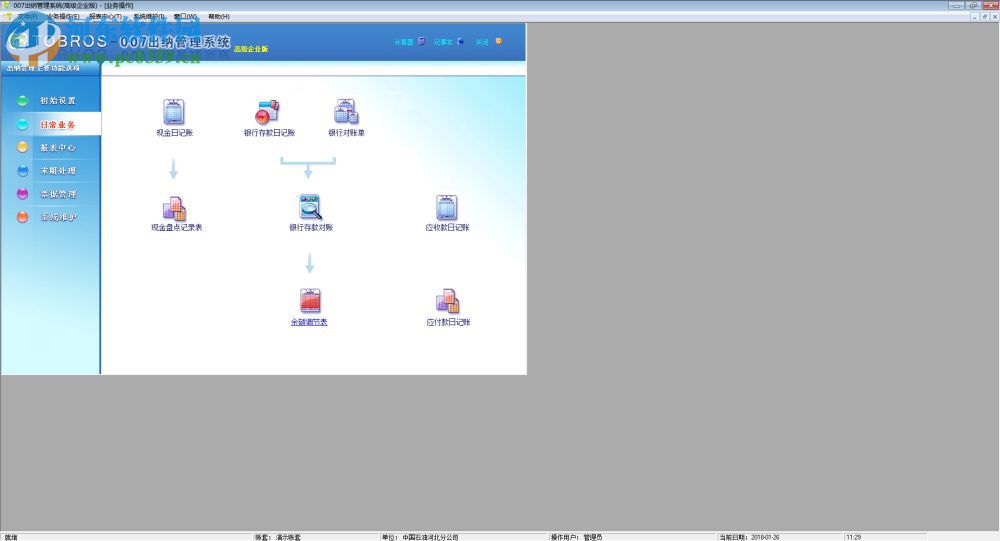Open the 帮助(H) menu

click(x=219, y=17)
